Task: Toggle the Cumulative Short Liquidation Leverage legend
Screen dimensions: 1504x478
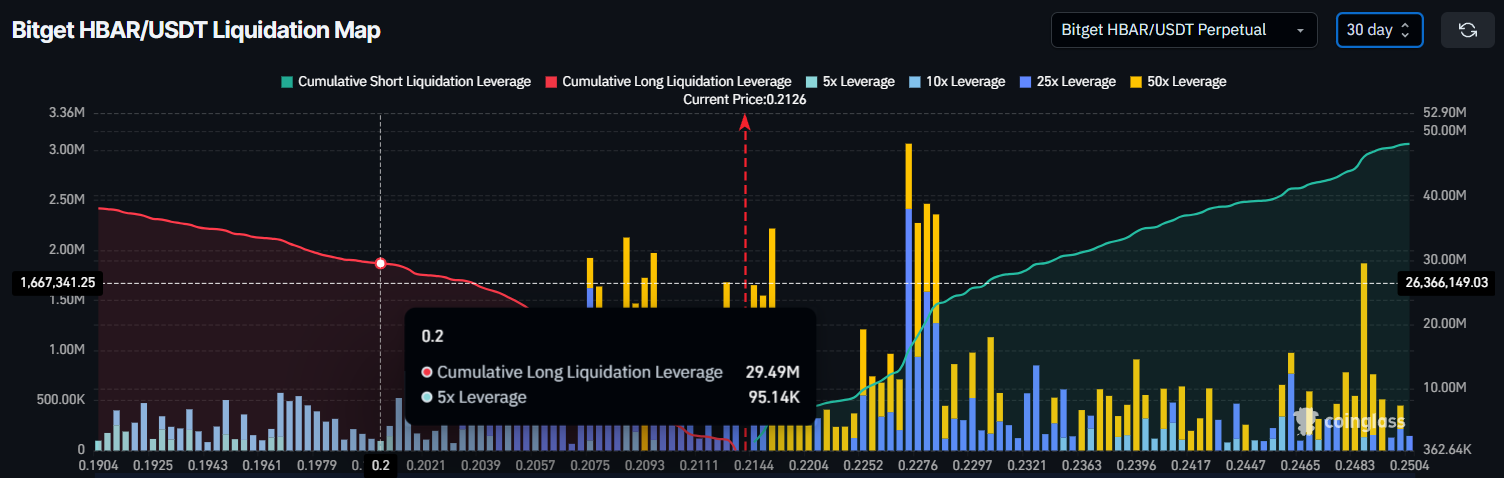Action: tap(405, 82)
